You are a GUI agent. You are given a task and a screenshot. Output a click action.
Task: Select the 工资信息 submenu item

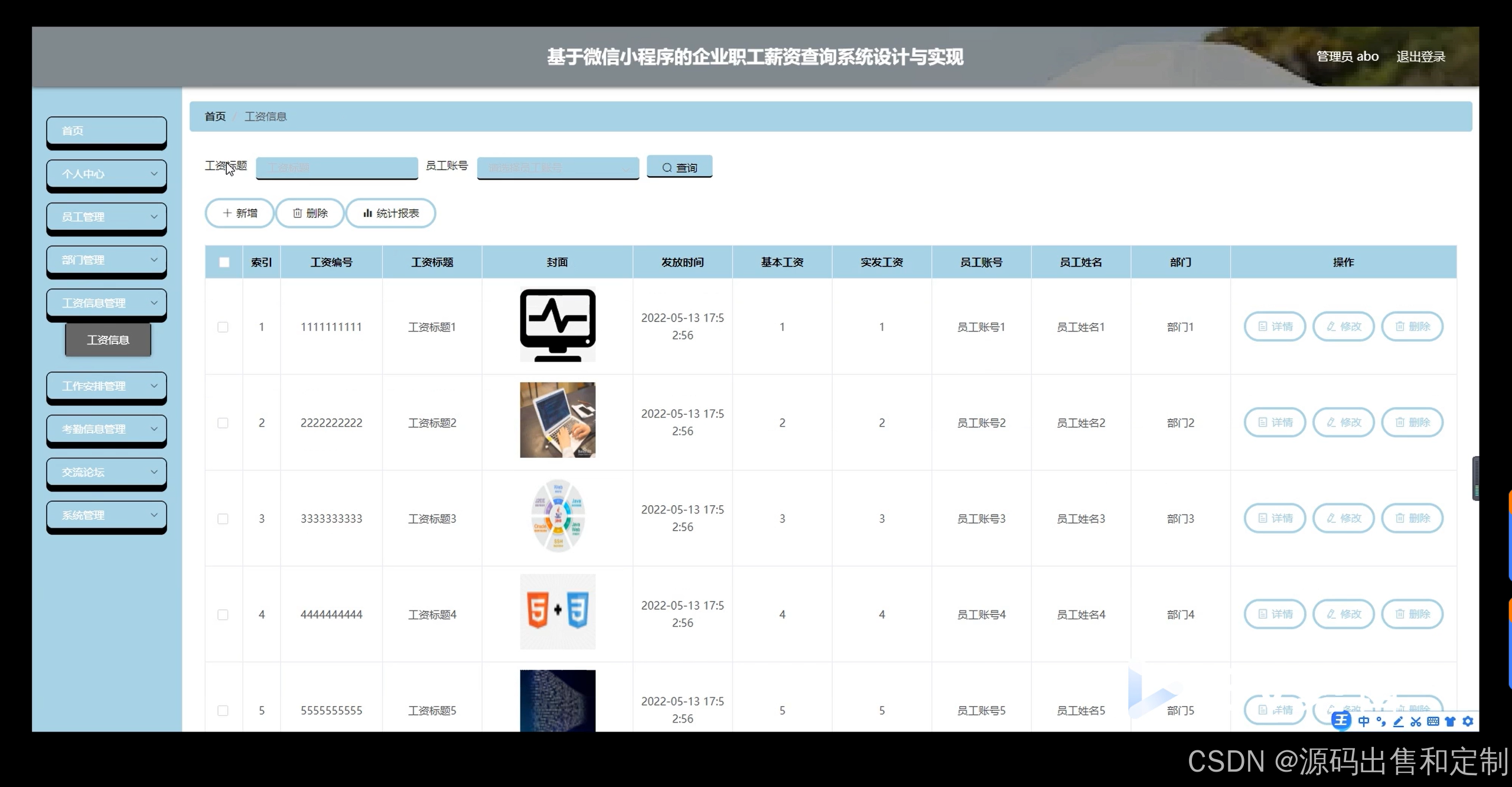click(108, 340)
